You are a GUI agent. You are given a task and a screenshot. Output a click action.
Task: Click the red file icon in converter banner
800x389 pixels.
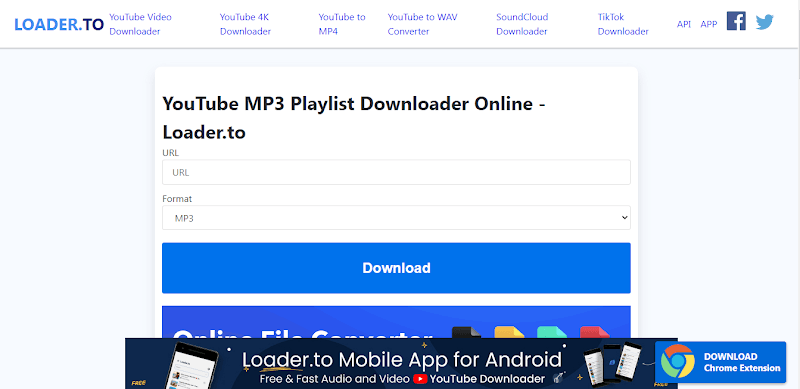[x=595, y=332]
